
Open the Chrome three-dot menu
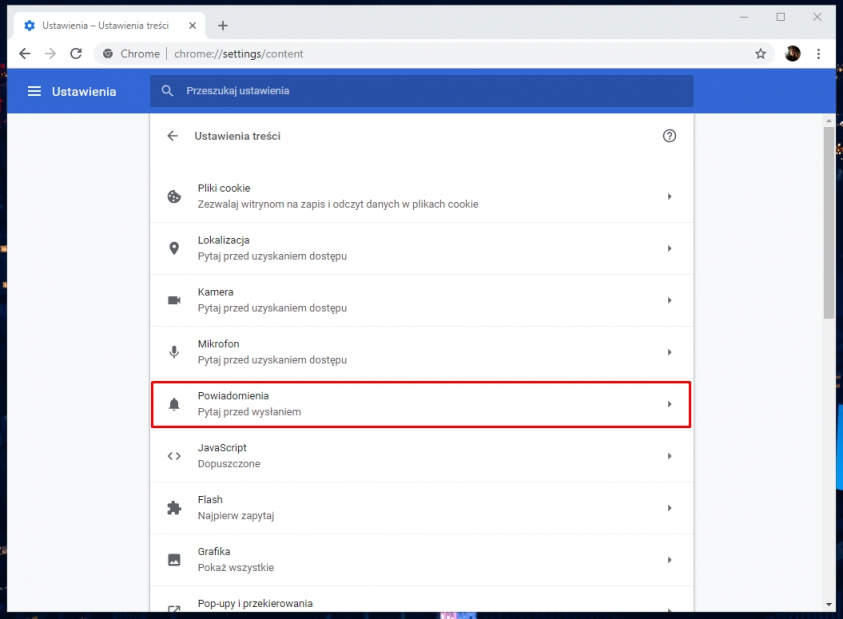click(819, 53)
